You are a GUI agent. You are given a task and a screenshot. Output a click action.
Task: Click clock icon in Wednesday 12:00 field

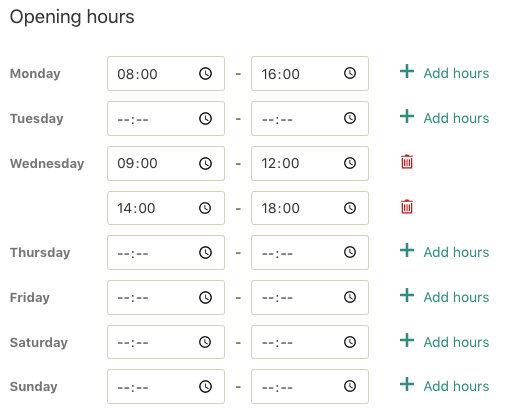(350, 163)
